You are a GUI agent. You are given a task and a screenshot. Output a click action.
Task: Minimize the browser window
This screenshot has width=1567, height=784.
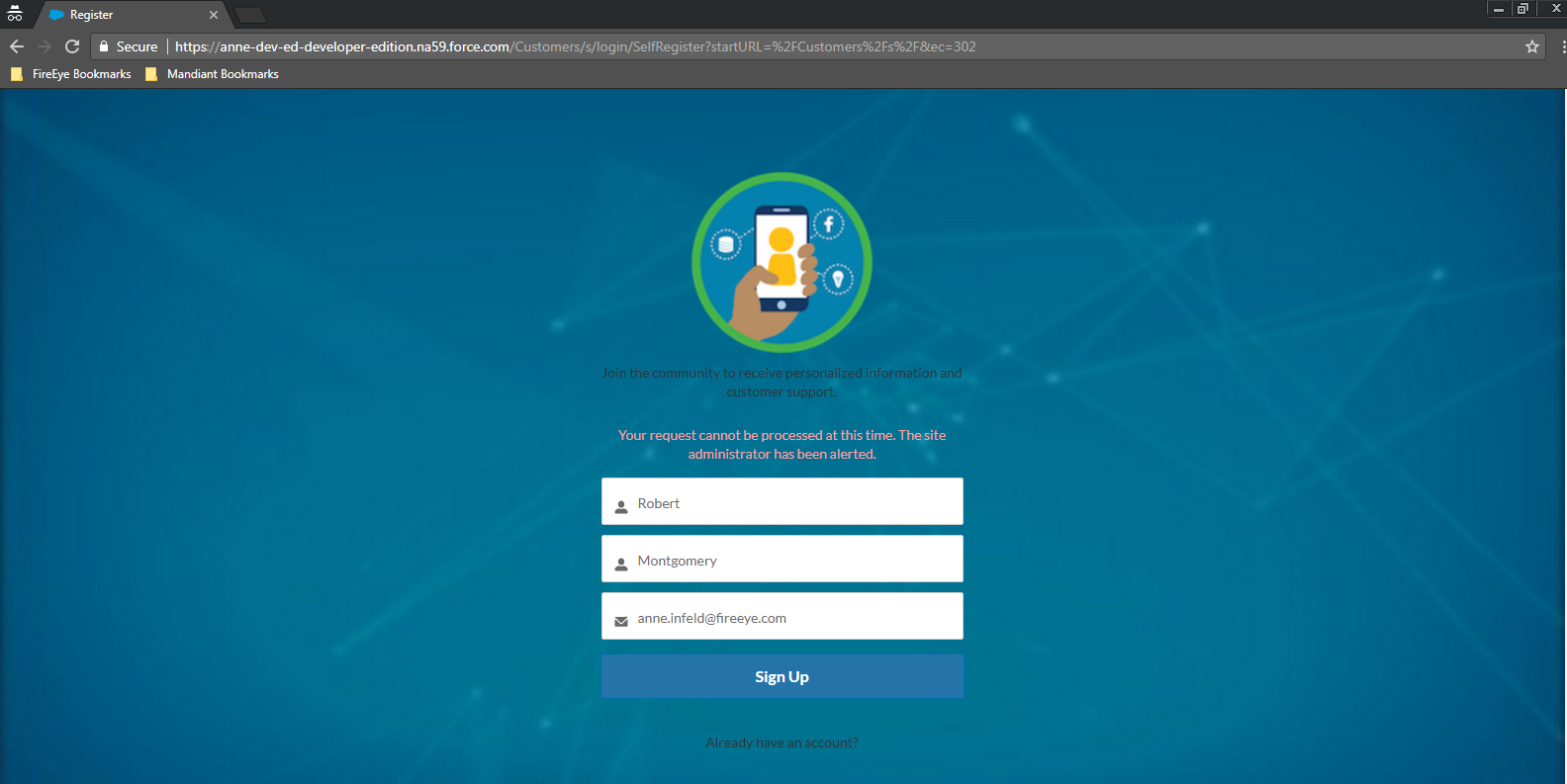(1499, 9)
